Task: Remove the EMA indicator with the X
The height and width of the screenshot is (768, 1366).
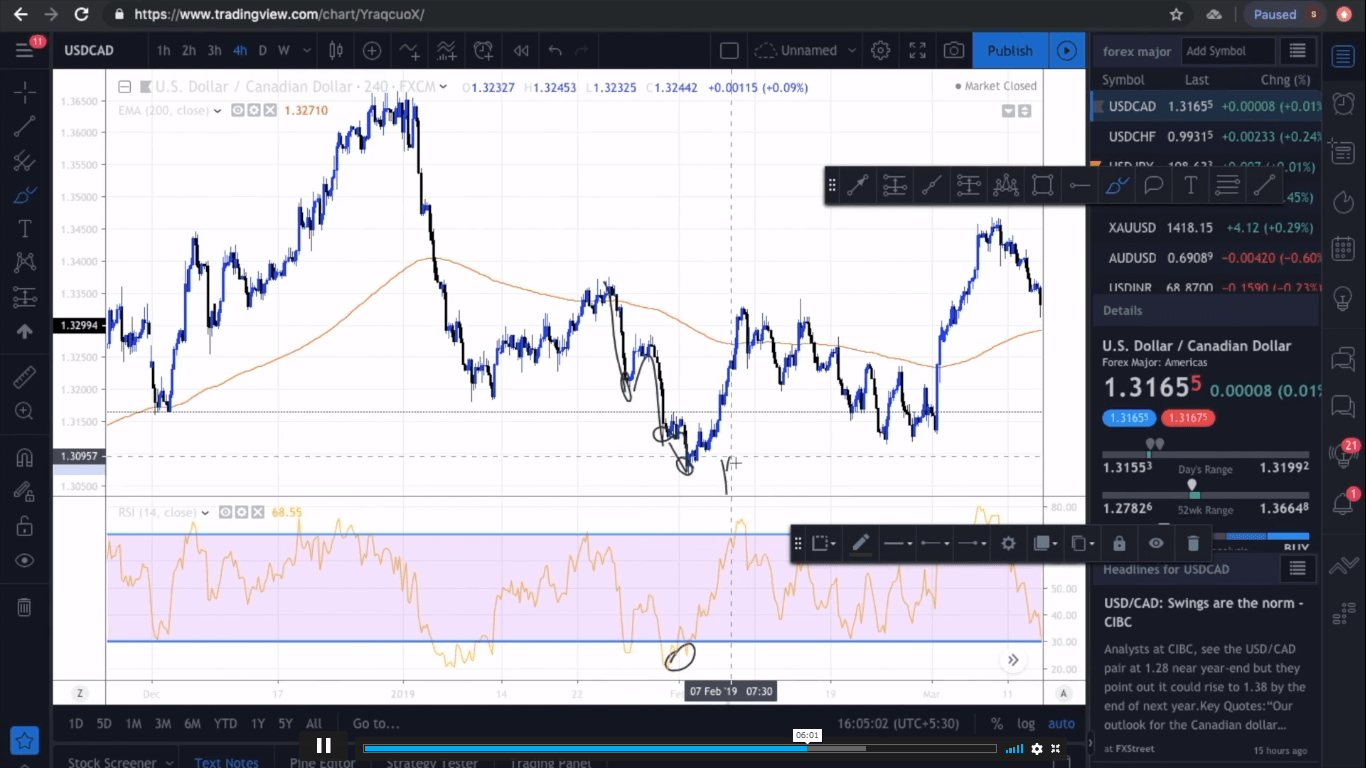Action: [270, 110]
